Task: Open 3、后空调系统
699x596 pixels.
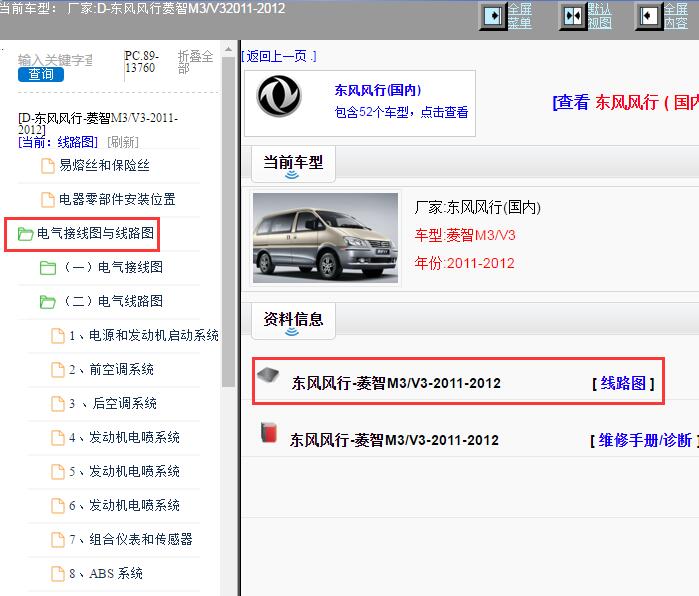Action: click(x=113, y=403)
